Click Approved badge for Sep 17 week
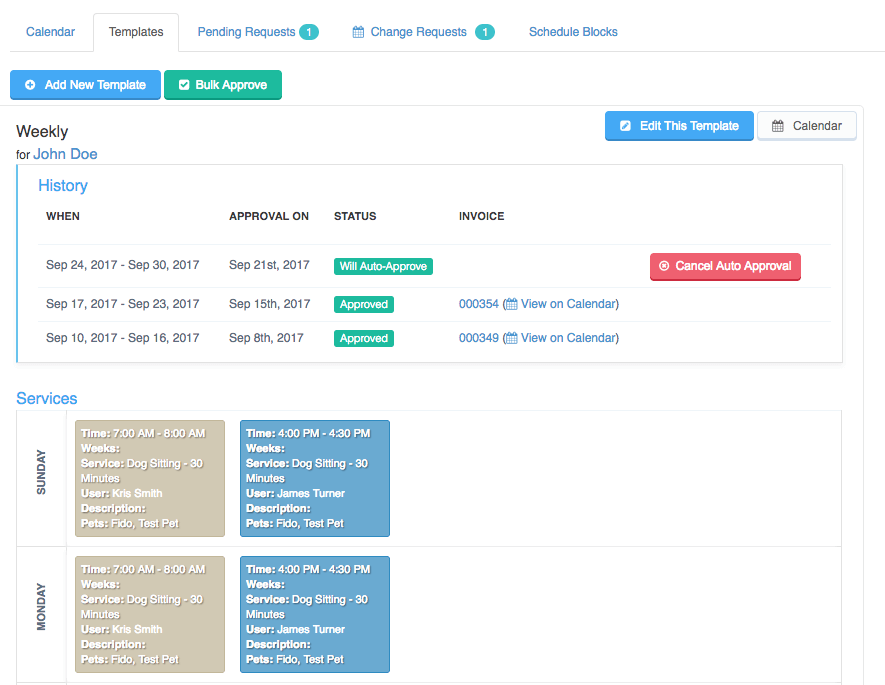The height and width of the screenshot is (685, 885). [364, 304]
